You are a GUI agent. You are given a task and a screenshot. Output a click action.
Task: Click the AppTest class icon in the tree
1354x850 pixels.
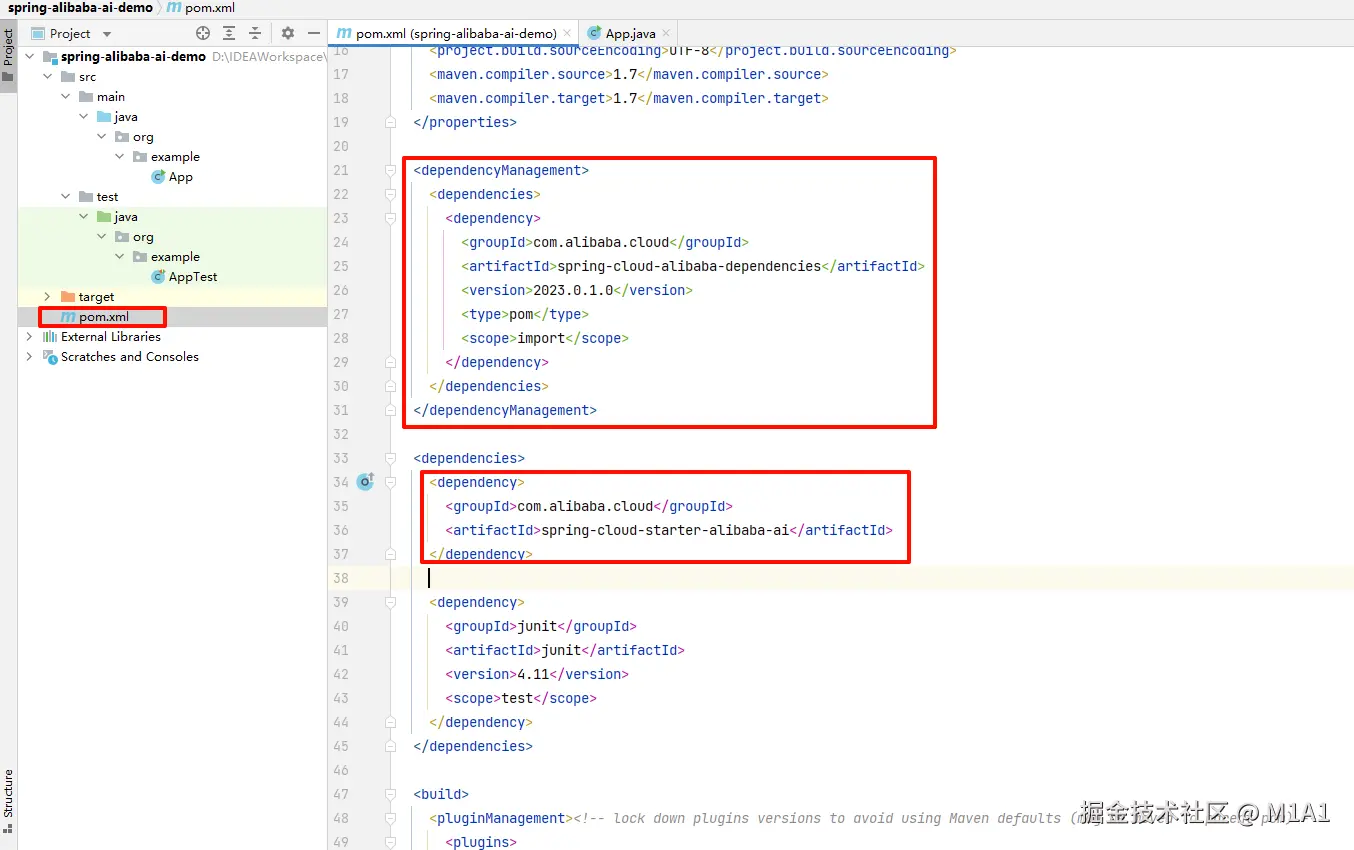[158, 277]
